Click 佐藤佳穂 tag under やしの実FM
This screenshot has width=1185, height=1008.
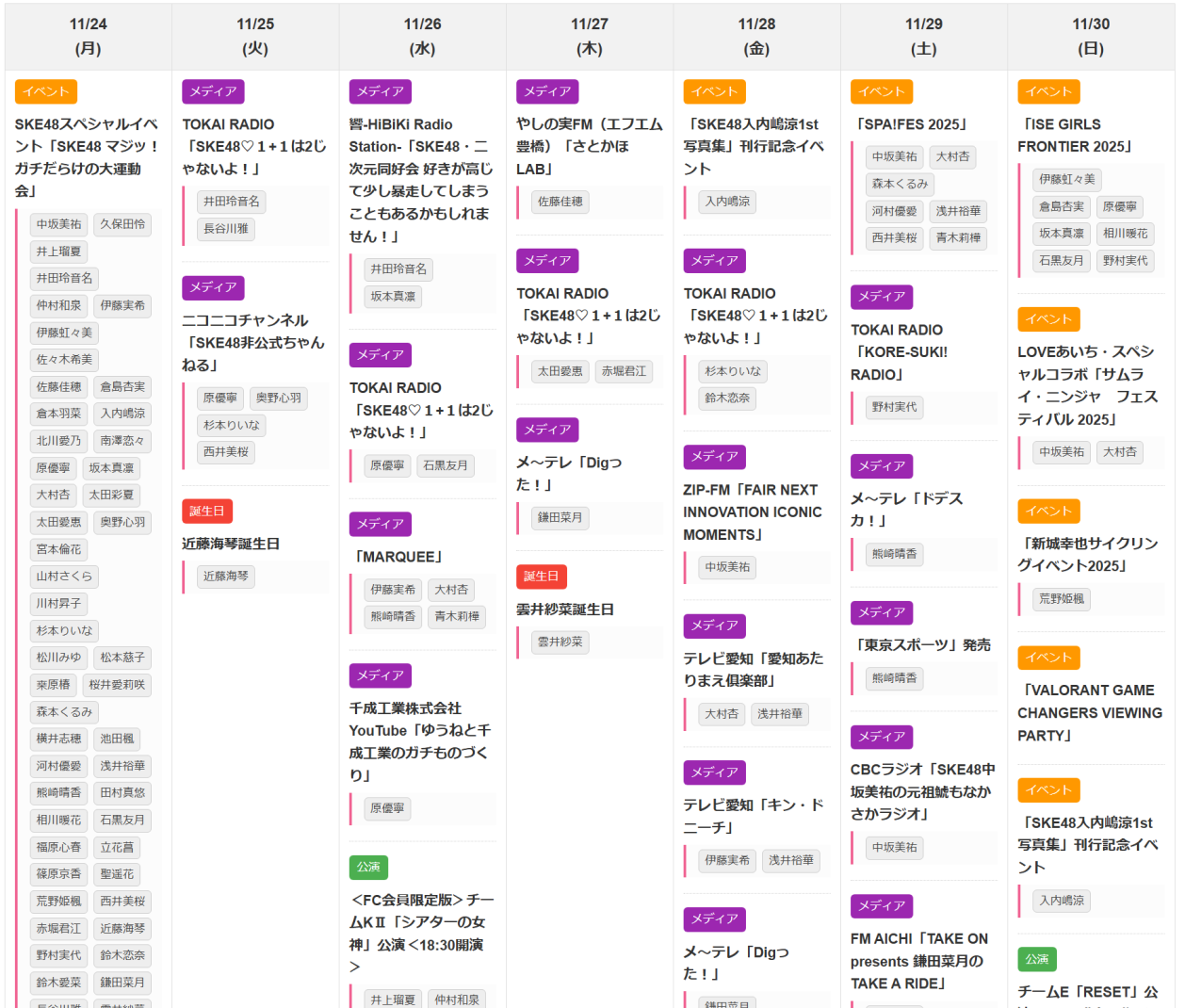(560, 202)
